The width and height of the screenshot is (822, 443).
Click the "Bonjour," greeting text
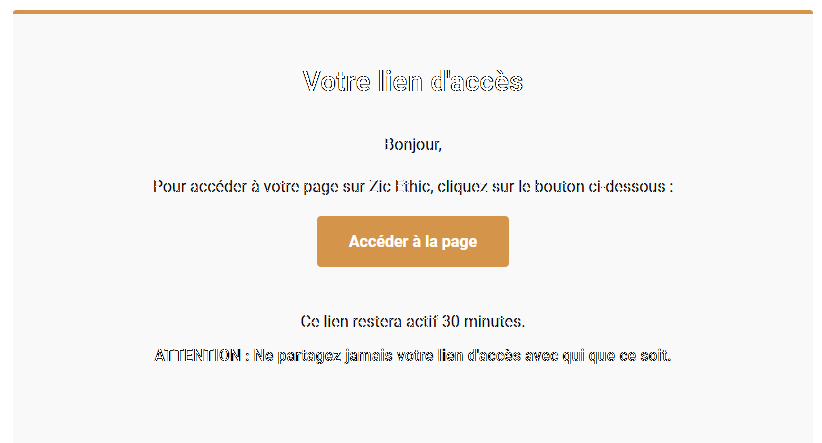coord(412,145)
